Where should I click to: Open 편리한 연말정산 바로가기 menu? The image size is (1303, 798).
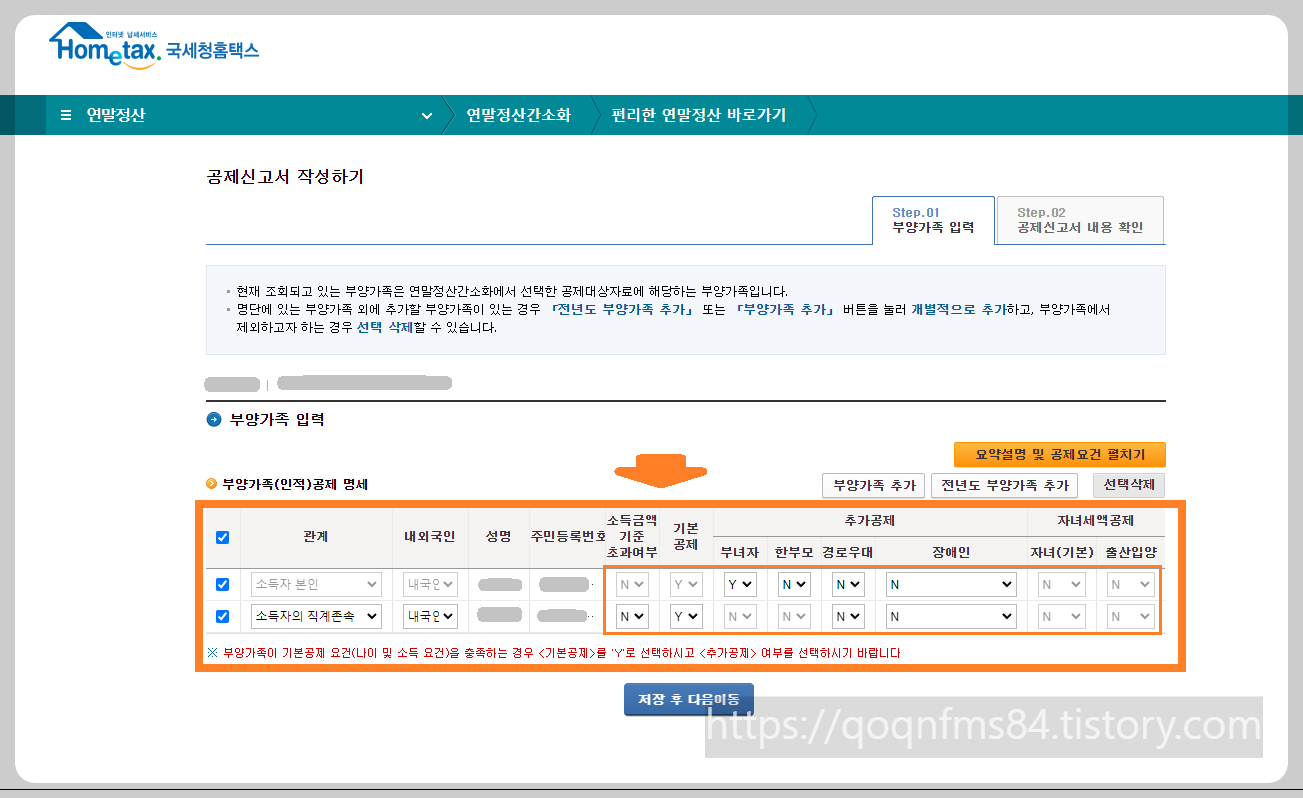pyautogui.click(x=700, y=115)
